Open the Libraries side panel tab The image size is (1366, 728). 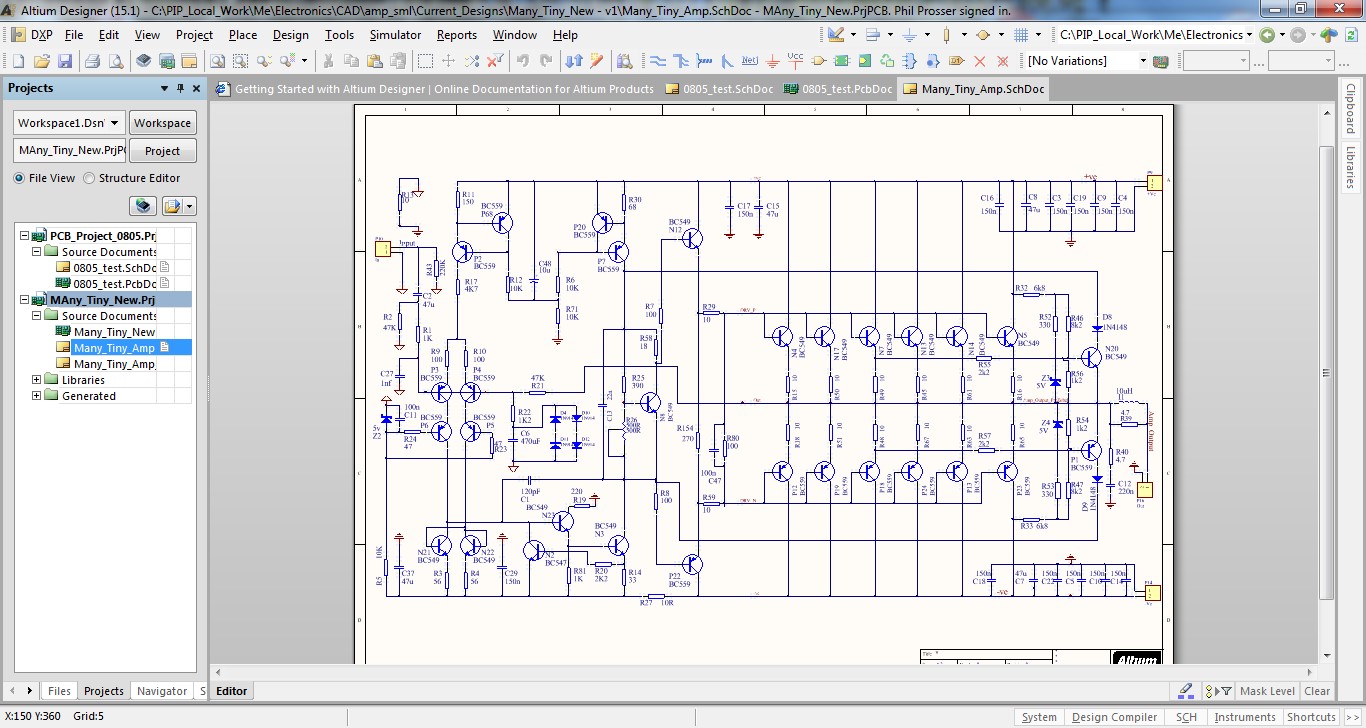(x=1351, y=167)
